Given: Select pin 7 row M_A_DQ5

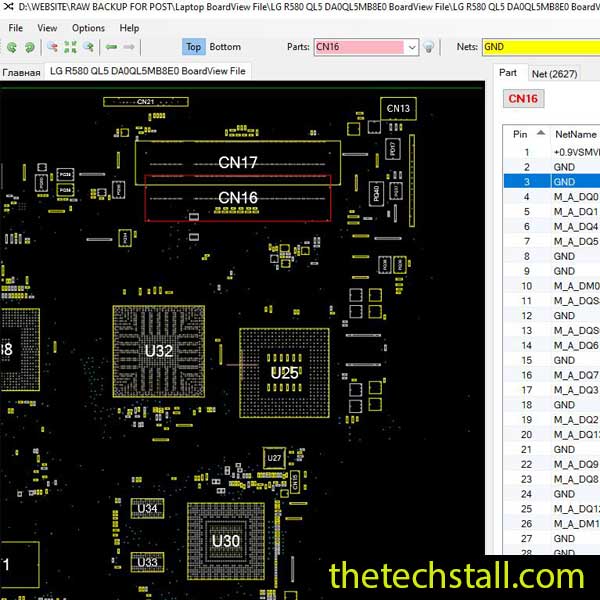Looking at the screenshot, I should click(551, 241).
